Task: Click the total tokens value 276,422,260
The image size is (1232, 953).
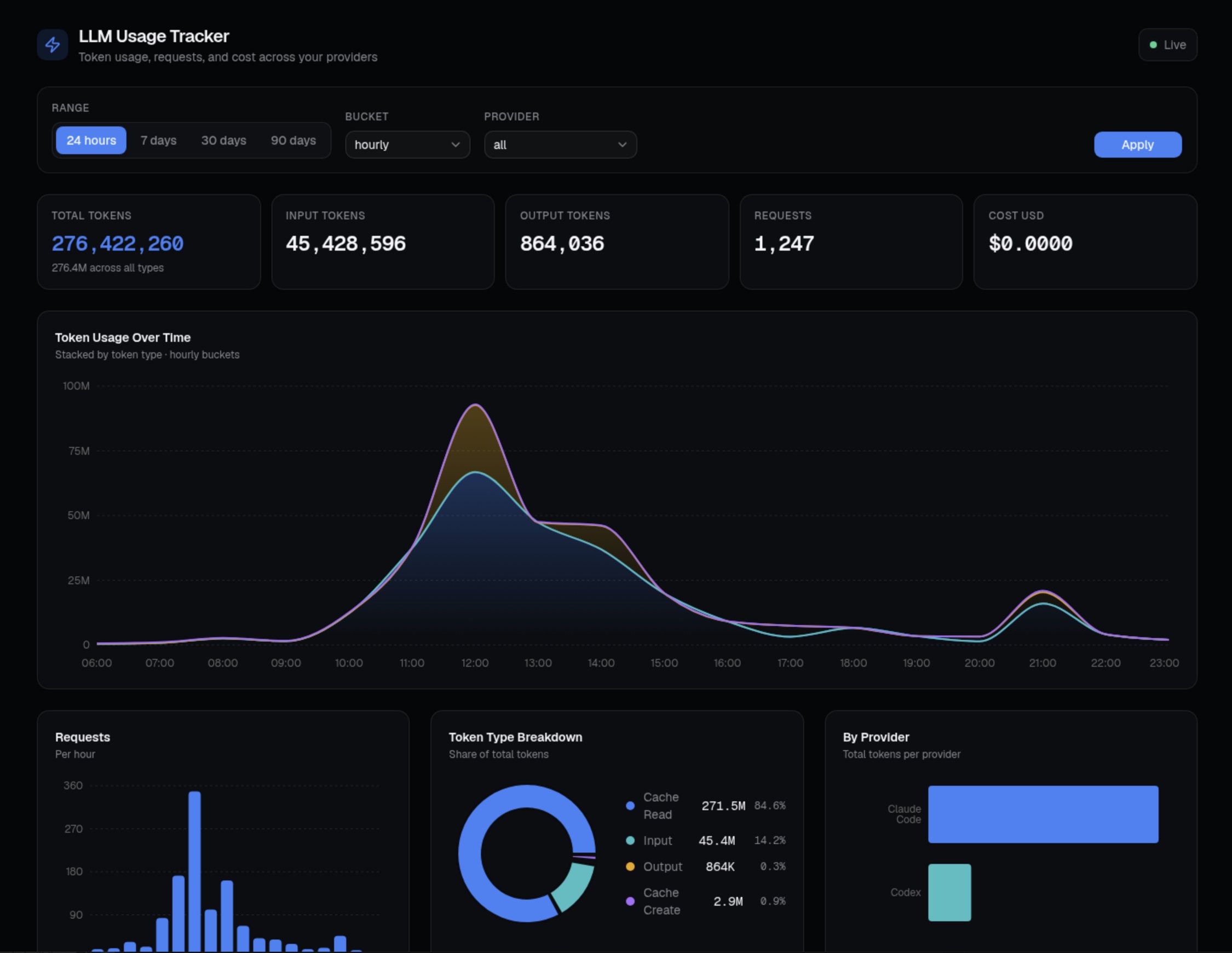Action: [117, 243]
